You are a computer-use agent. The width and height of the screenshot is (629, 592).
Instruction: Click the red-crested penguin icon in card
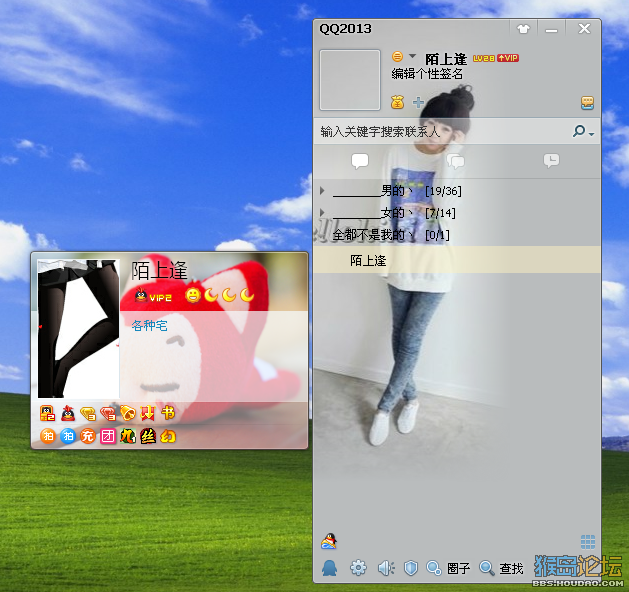[x=68, y=413]
